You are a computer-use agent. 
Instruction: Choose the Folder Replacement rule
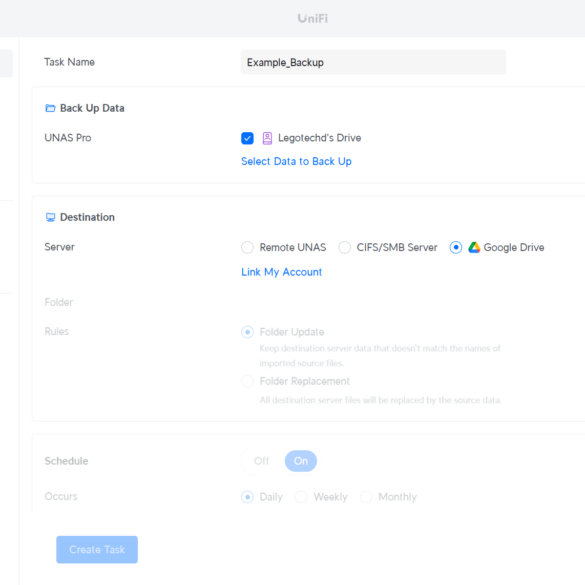247,381
